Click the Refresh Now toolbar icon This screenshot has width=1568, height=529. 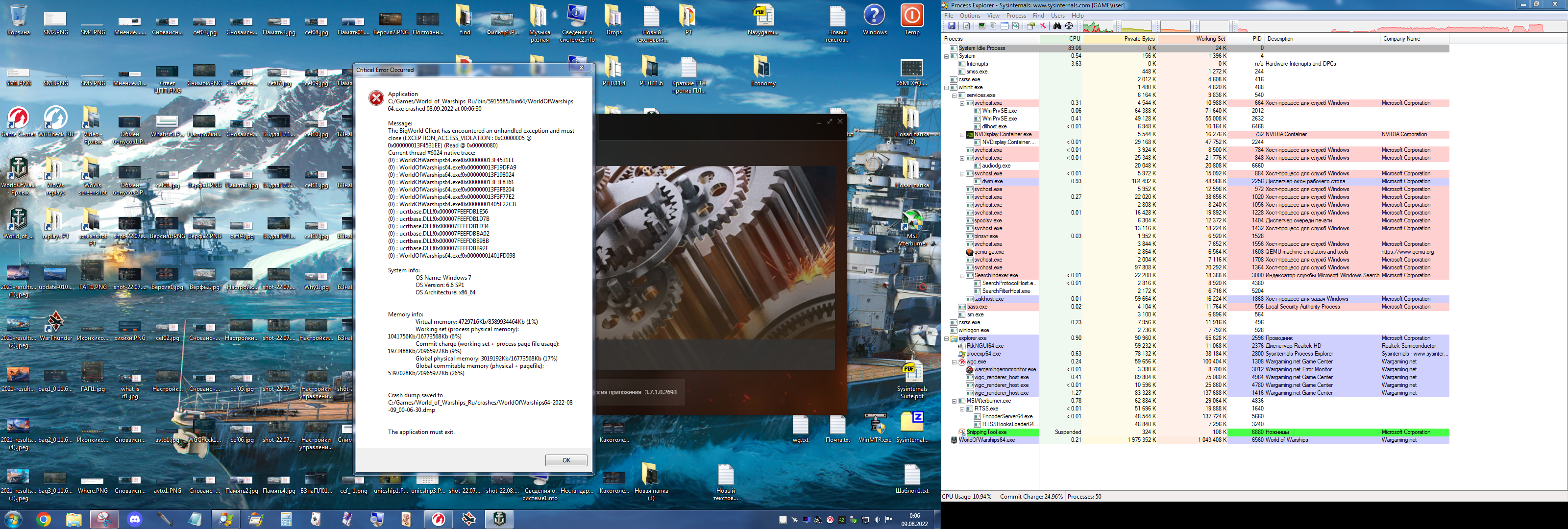(966, 26)
